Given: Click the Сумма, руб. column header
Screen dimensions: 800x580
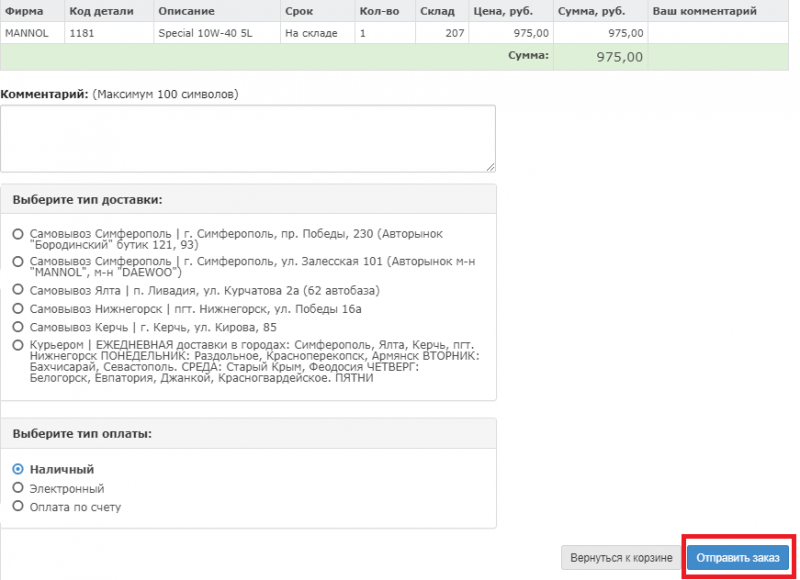Looking at the screenshot, I should 601,11.
